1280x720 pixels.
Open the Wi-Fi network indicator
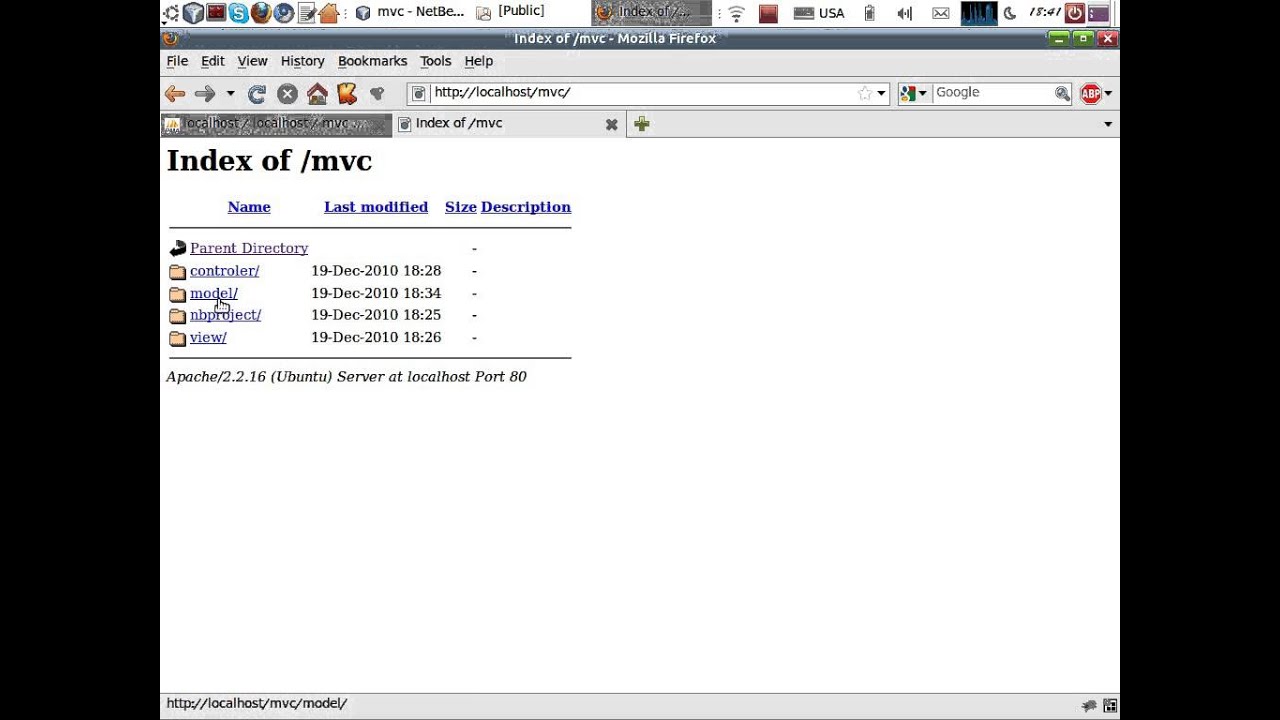[x=737, y=14]
